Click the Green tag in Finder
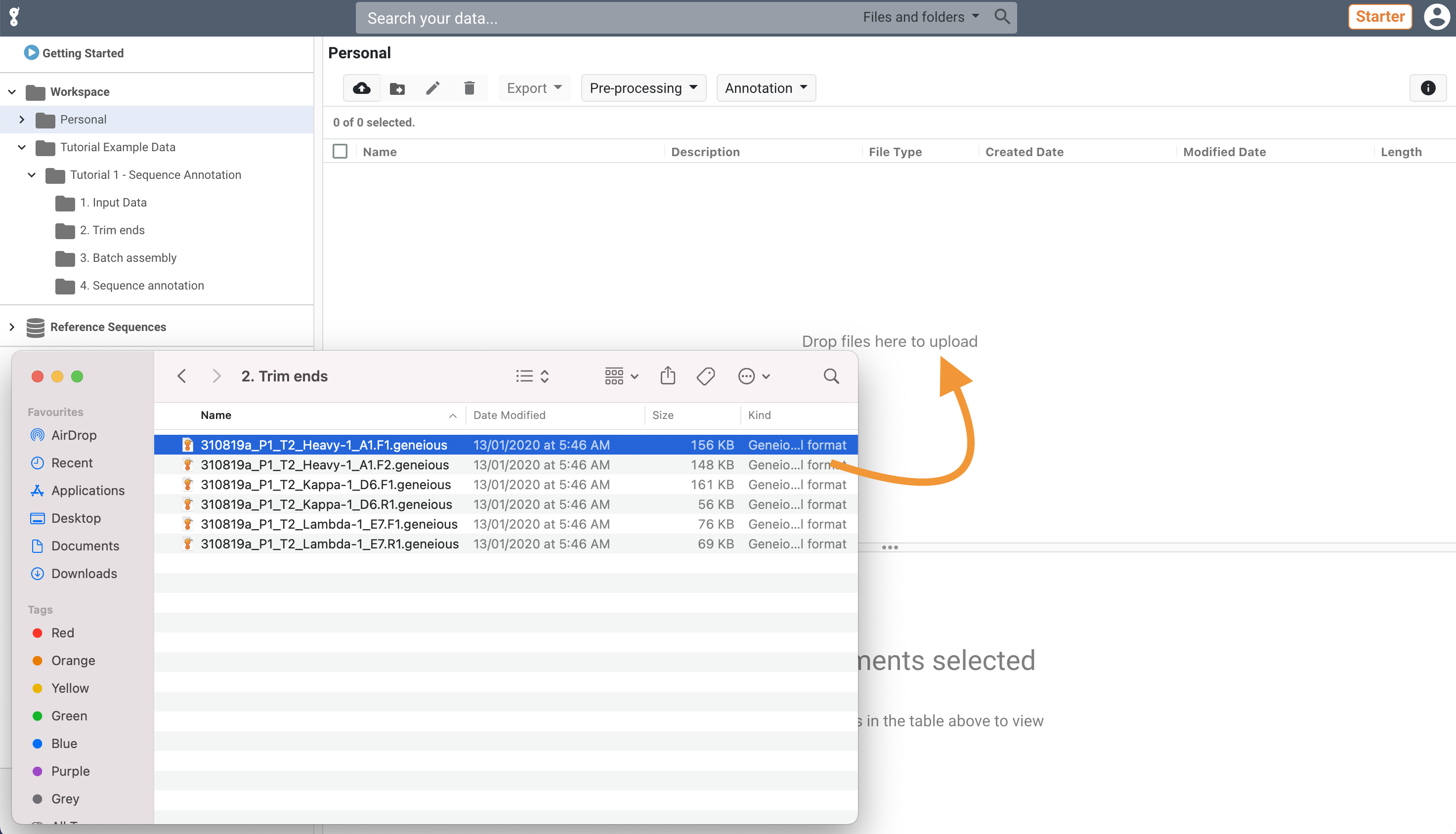1456x834 pixels. (x=60, y=716)
